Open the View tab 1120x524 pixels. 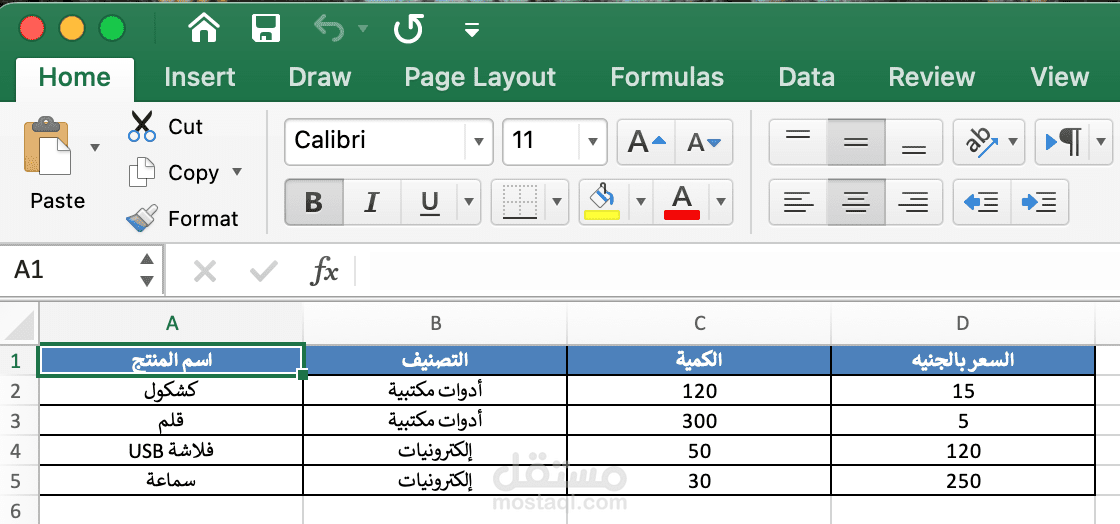1059,77
